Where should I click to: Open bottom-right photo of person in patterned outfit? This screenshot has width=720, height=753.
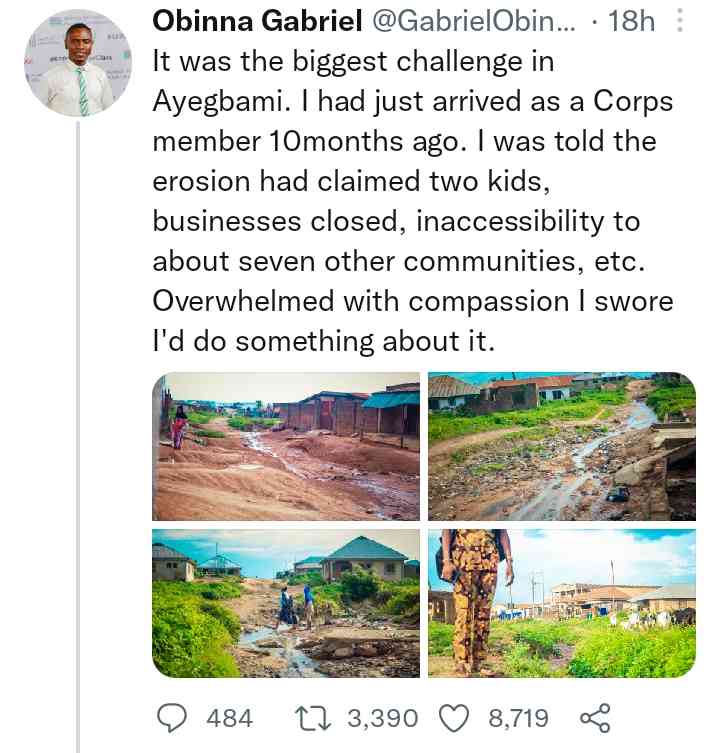tap(561, 603)
